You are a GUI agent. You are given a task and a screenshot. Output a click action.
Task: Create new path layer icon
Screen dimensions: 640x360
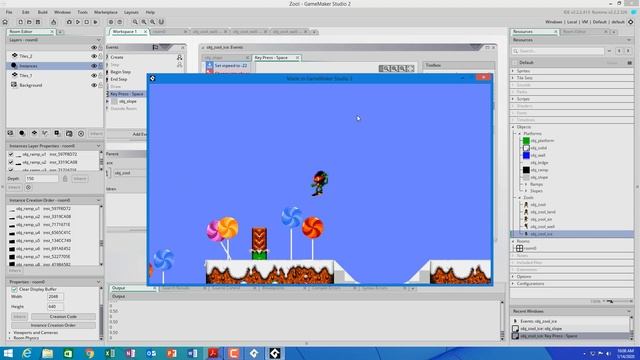click(x=45, y=133)
